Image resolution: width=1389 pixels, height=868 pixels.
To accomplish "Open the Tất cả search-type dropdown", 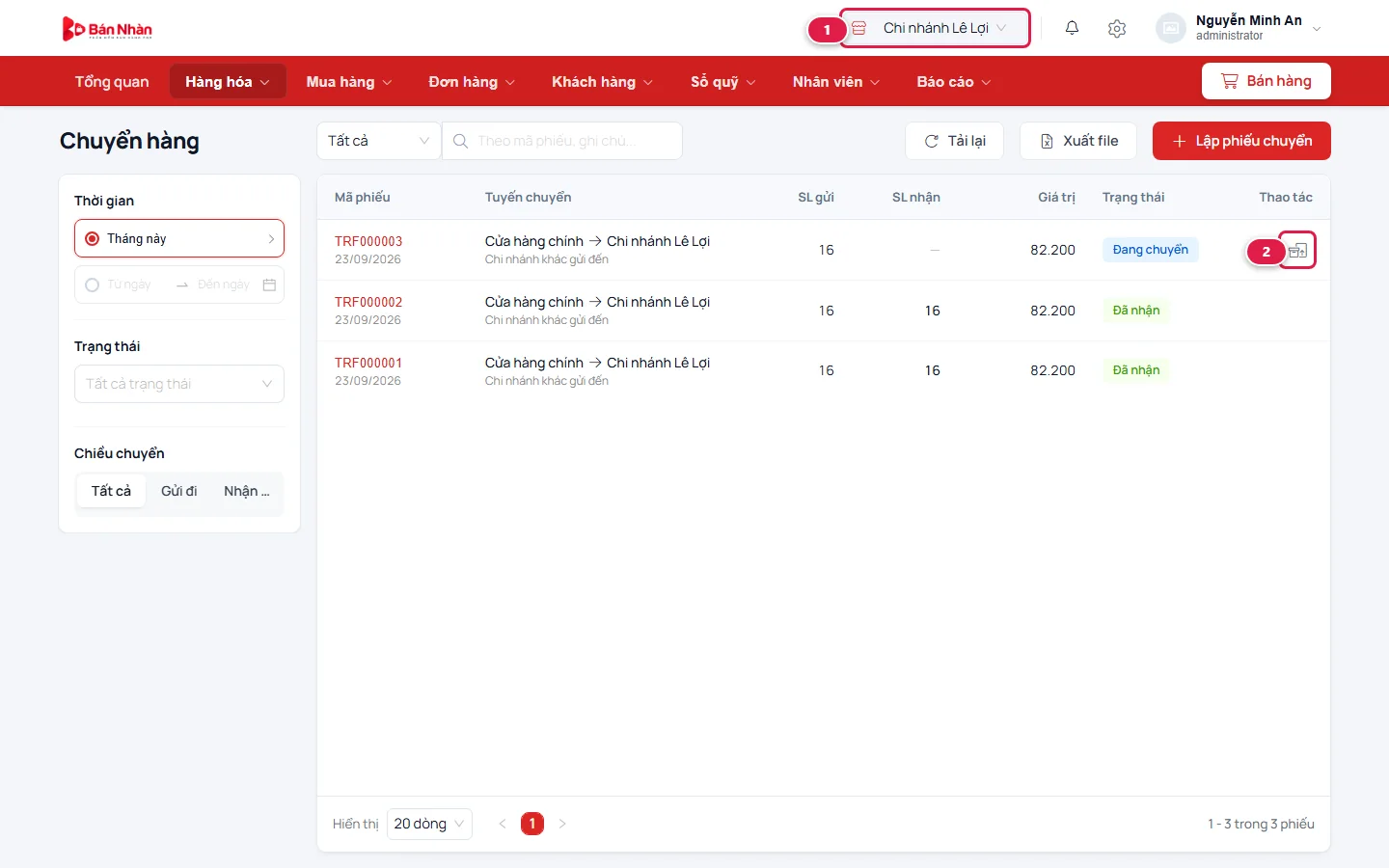I will pos(379,141).
